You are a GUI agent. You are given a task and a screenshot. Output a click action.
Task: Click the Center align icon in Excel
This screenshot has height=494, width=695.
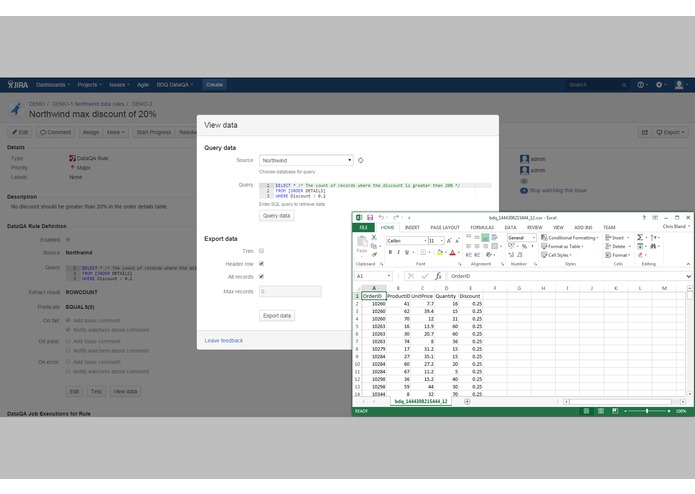[x=477, y=246]
